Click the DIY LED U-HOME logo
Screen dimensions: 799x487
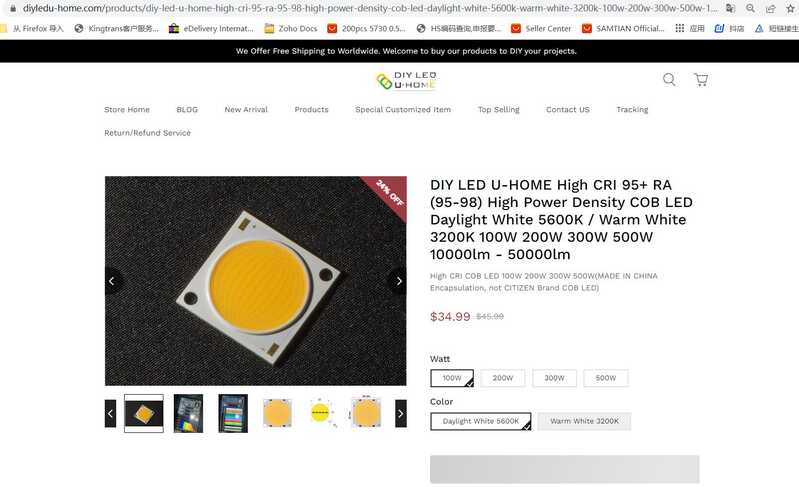pos(406,80)
